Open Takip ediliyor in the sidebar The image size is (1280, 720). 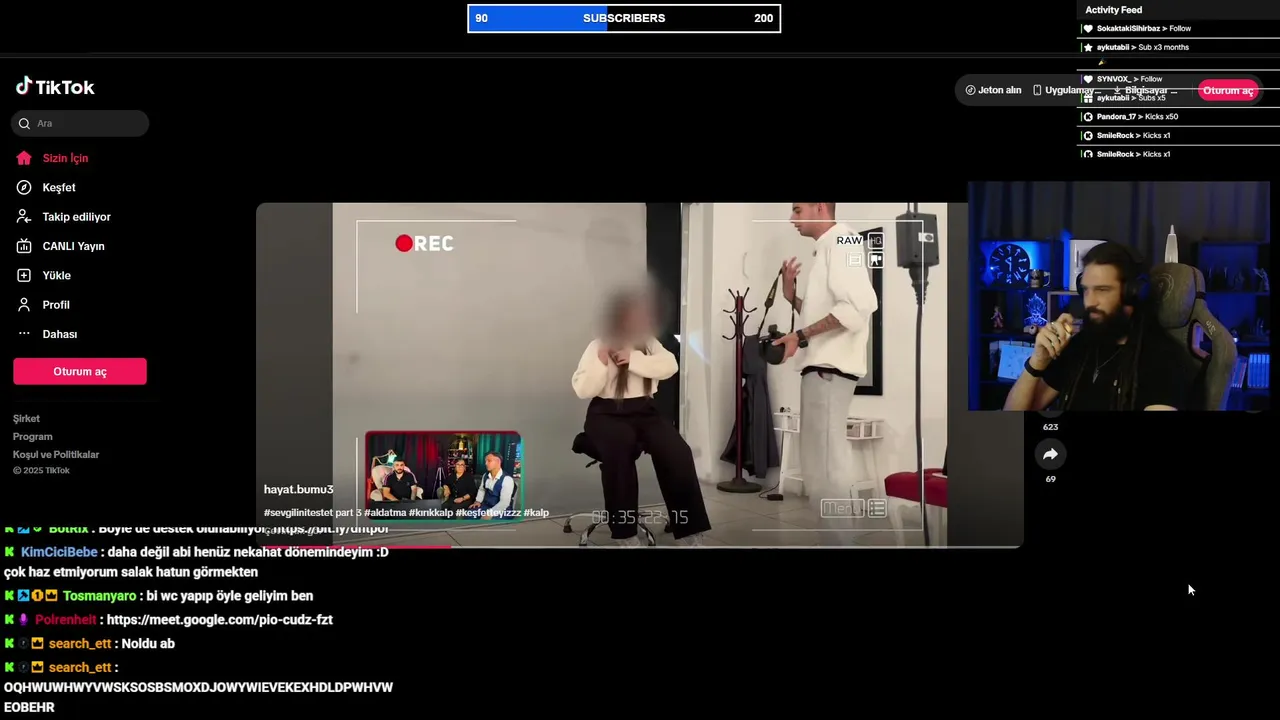[x=76, y=217]
